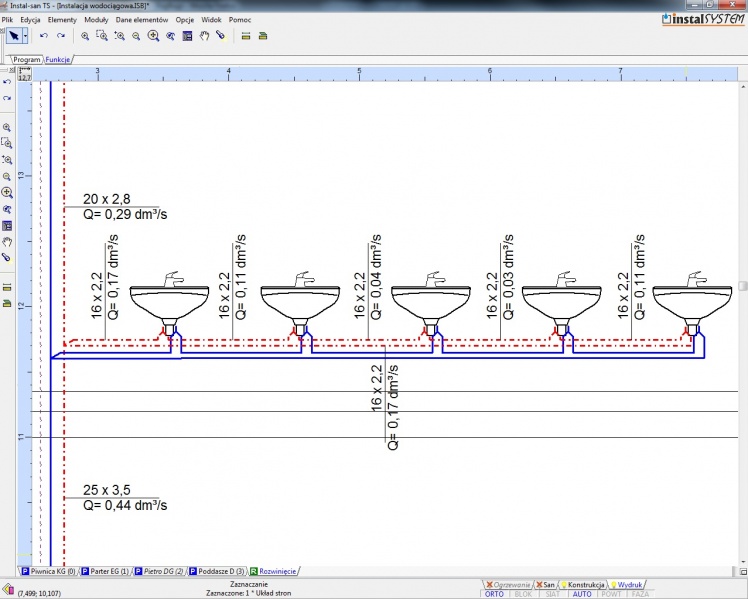Open the Dane elementów menu
The height and width of the screenshot is (599, 748).
tap(143, 19)
